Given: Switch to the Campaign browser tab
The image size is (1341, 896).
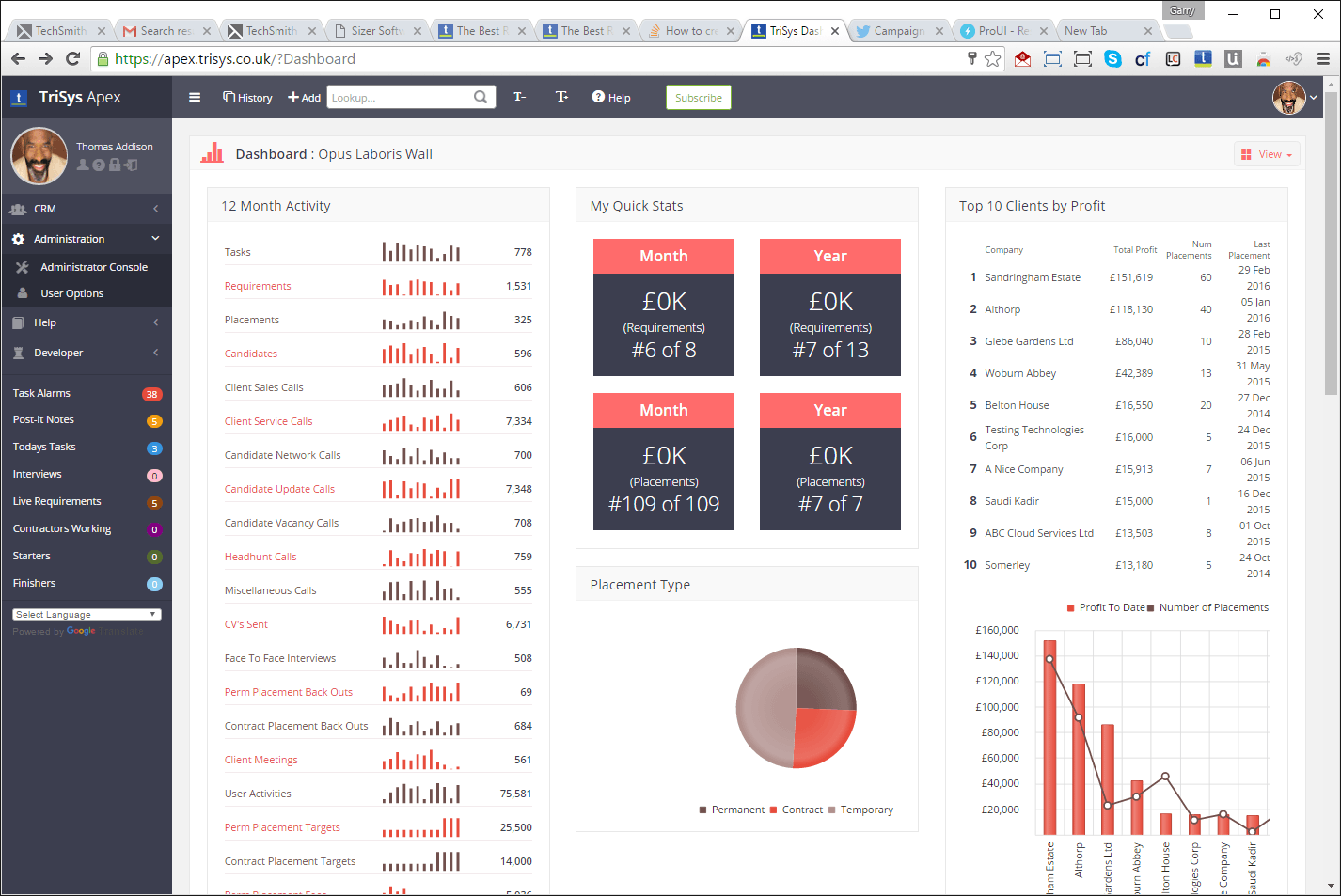Looking at the screenshot, I should click(x=900, y=30).
